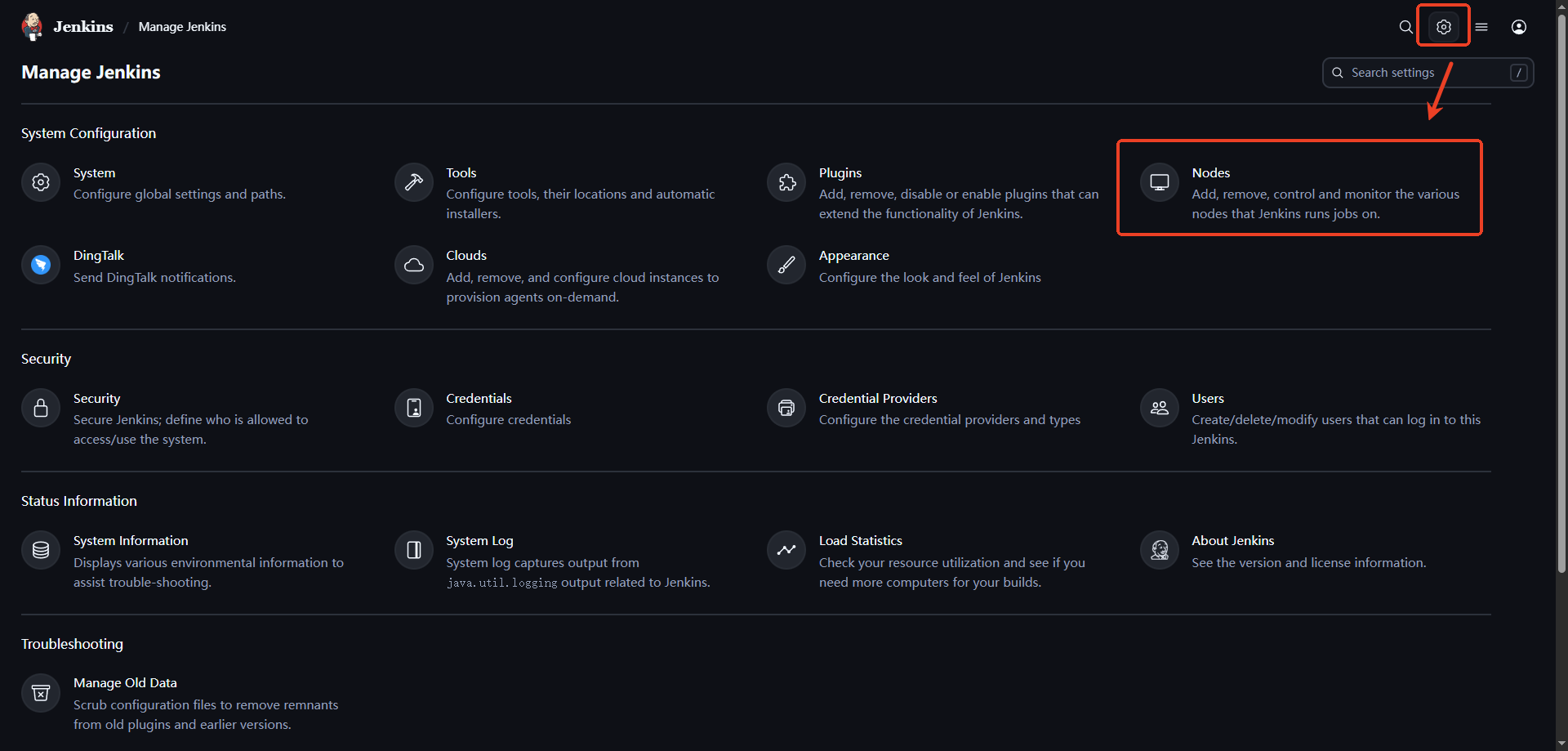Open the user account icon in header
Viewport: 1568px width, 751px height.
tap(1519, 27)
